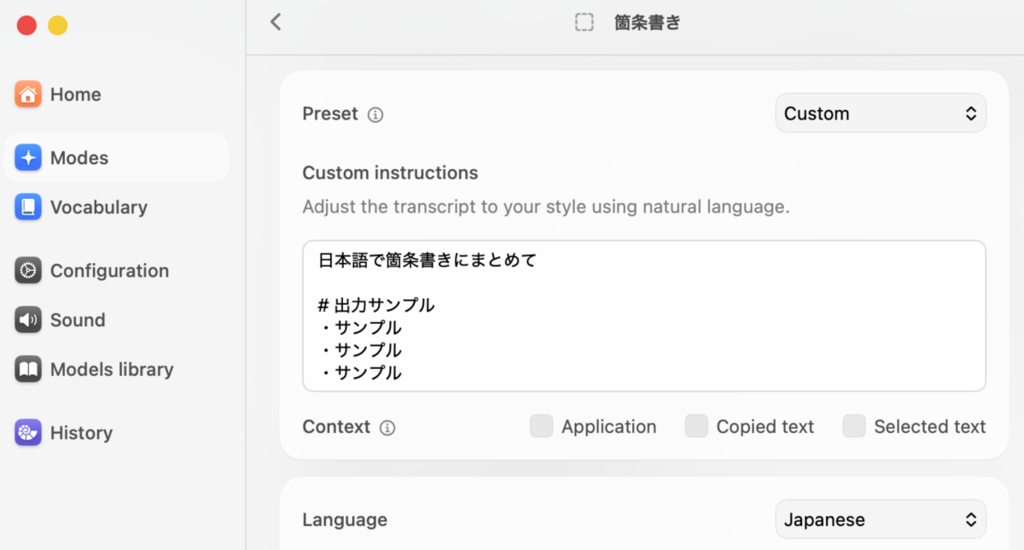Click the Modes sparkle icon
The width and height of the screenshot is (1024, 550).
(28, 157)
